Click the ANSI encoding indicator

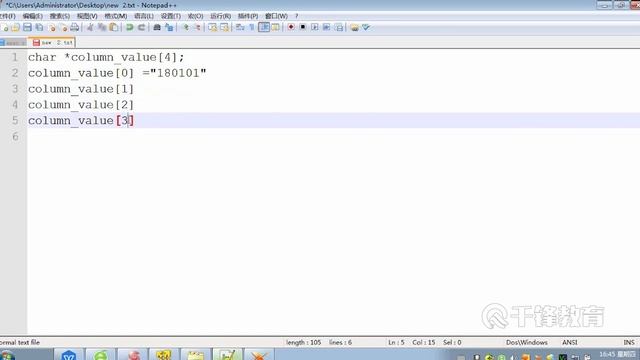point(570,342)
